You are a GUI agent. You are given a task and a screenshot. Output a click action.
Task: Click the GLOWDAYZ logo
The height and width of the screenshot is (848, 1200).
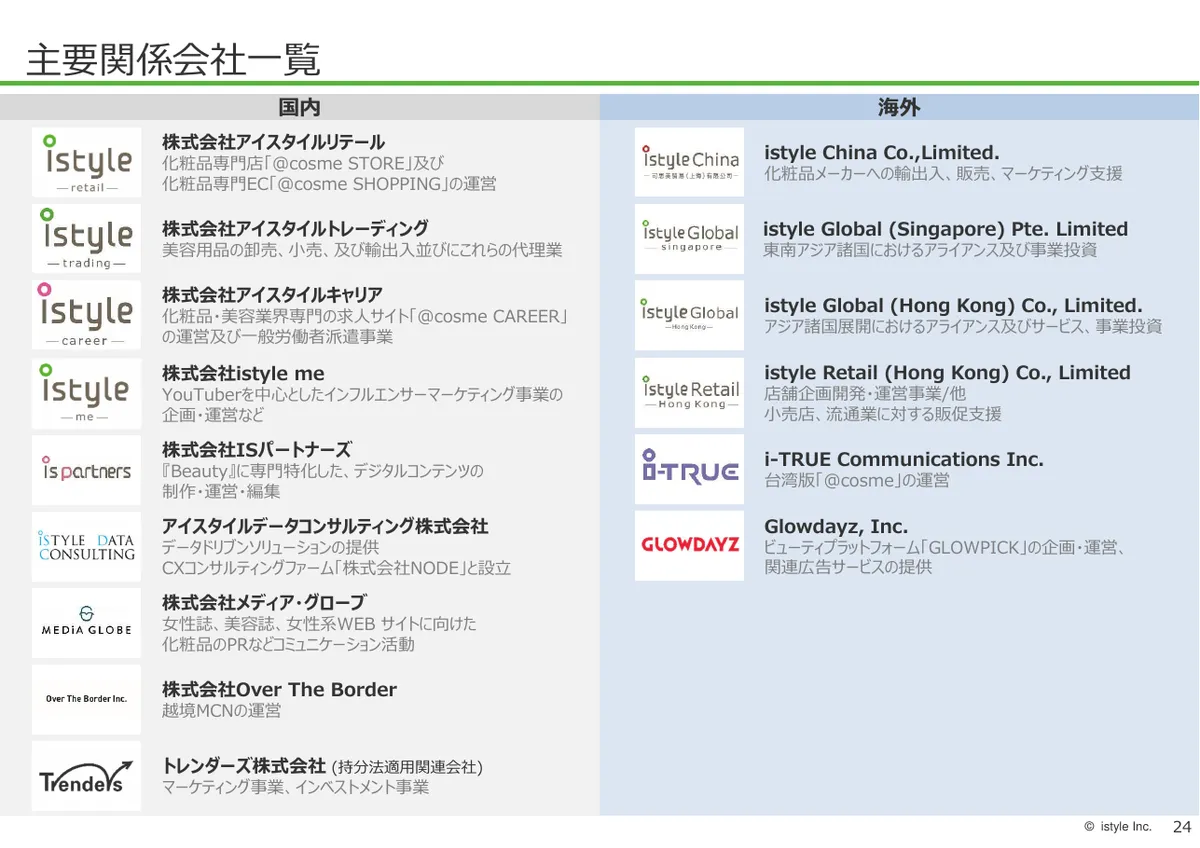click(690, 546)
